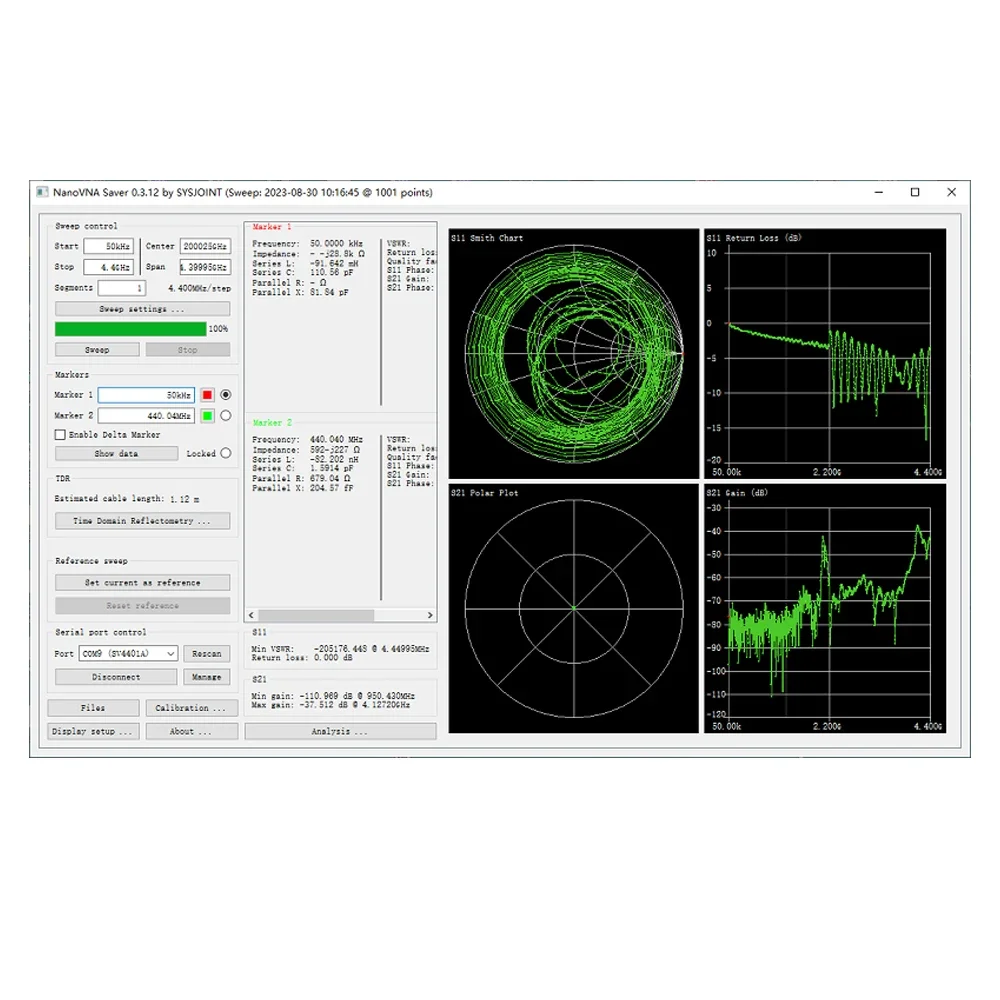
Task: Open Time Domain Reflectometry
Action: 142,520
